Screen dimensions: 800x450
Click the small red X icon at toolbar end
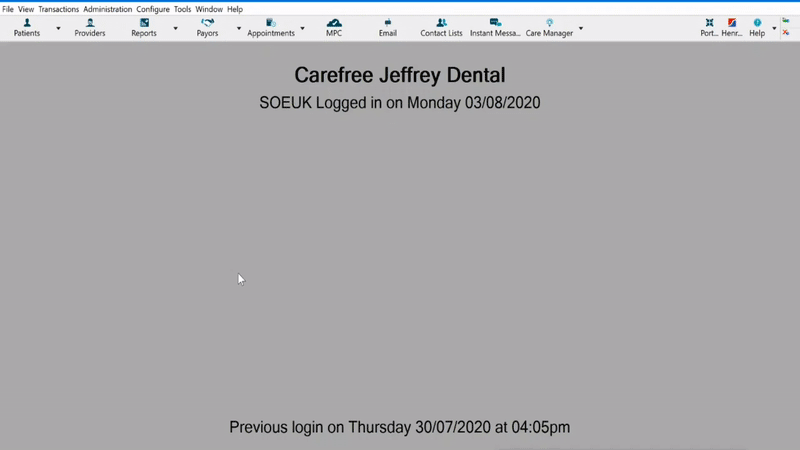point(786,33)
